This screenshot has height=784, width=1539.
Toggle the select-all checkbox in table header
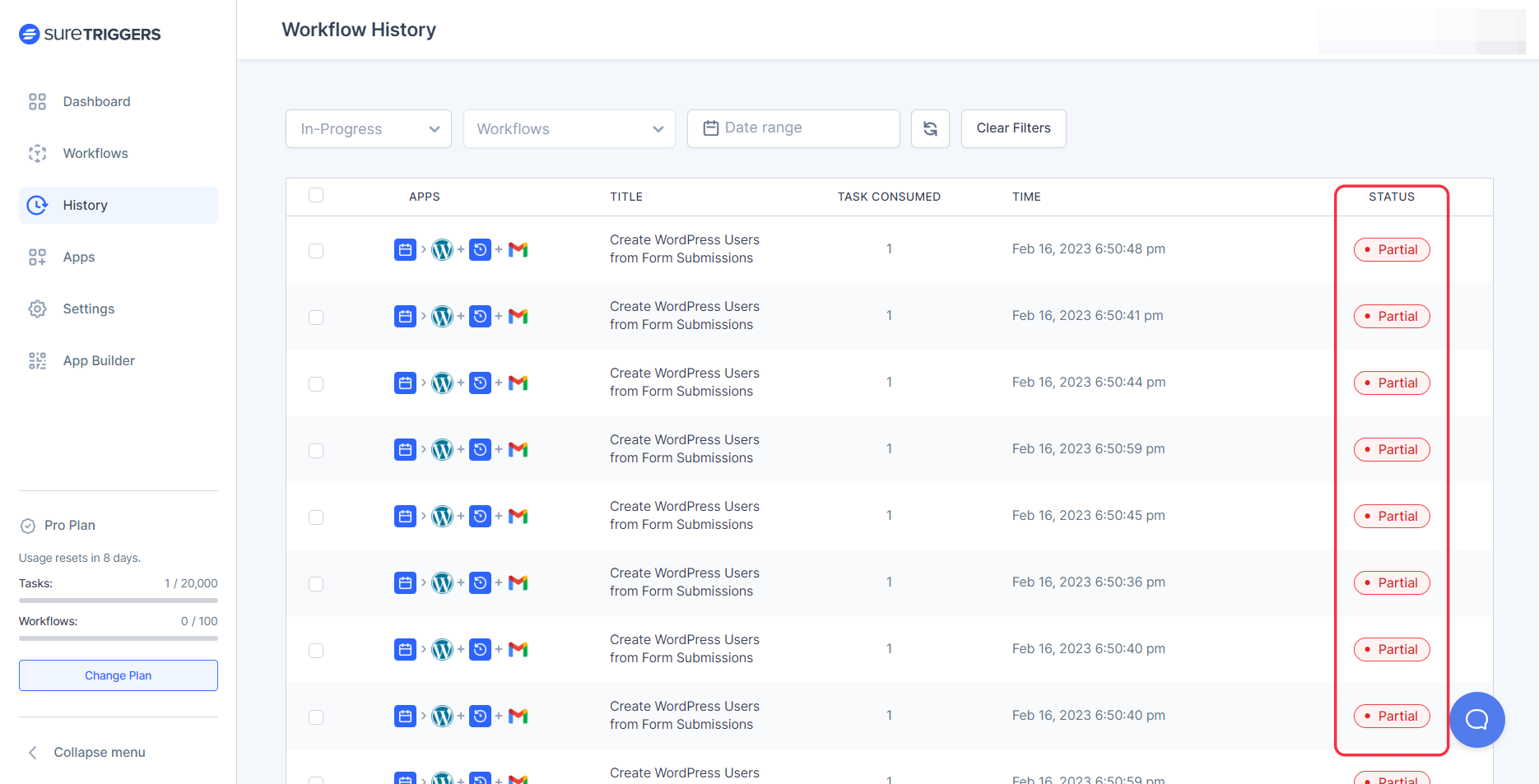coord(316,196)
